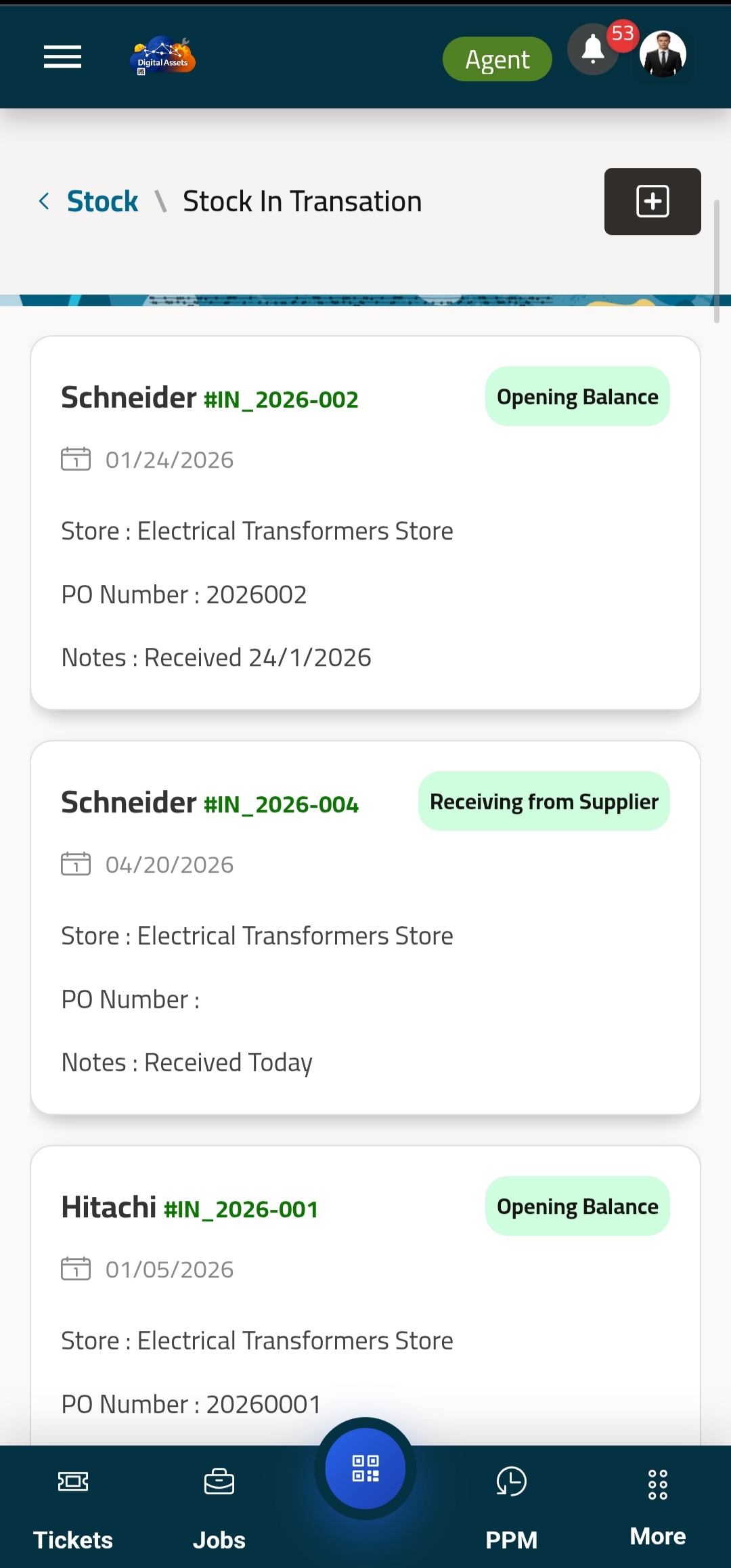The image size is (731, 1568).
Task: Click the calendar icon beside 04/20/2026
Action: pos(76,864)
